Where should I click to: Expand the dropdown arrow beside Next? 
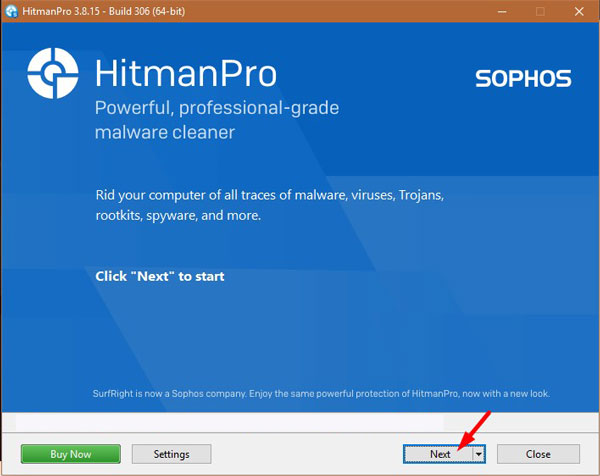(x=478, y=454)
